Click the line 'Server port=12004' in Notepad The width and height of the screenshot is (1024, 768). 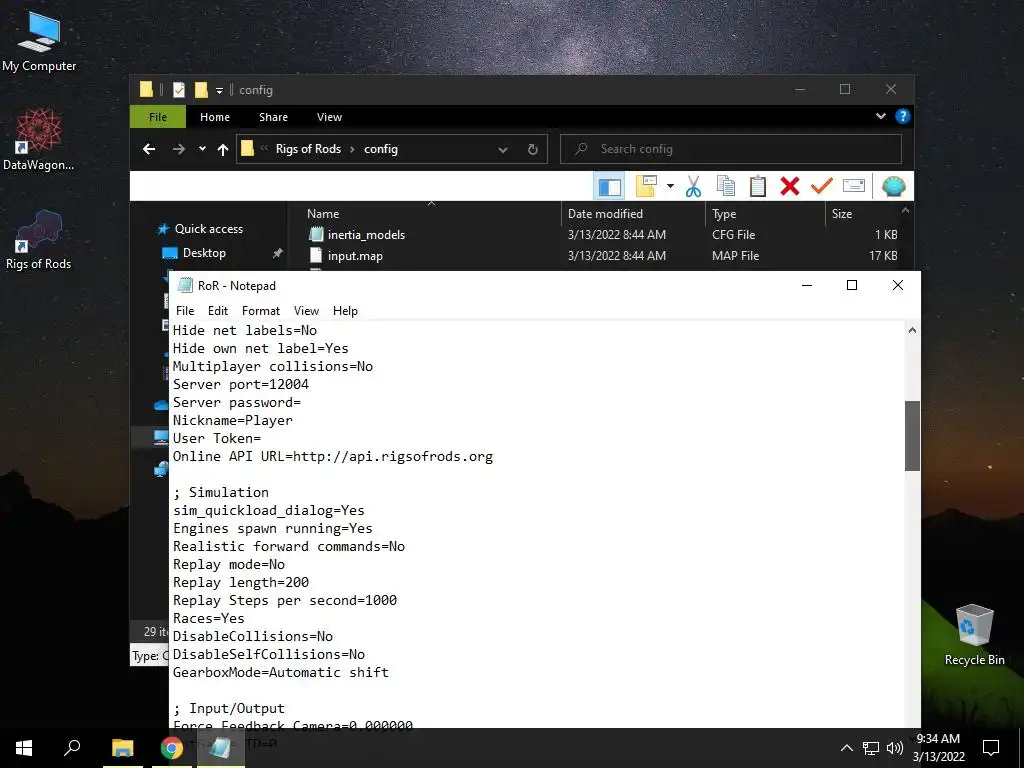click(x=240, y=385)
